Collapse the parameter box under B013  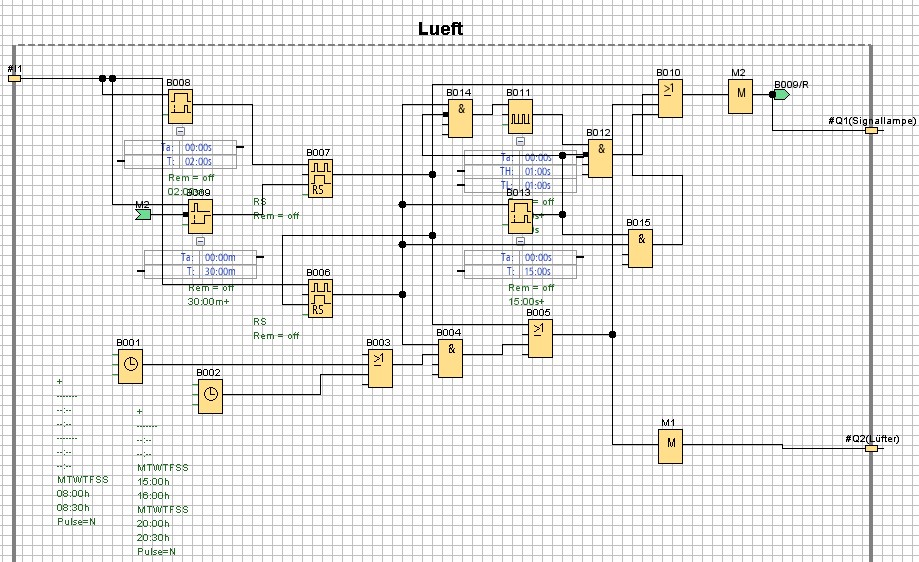(x=519, y=241)
